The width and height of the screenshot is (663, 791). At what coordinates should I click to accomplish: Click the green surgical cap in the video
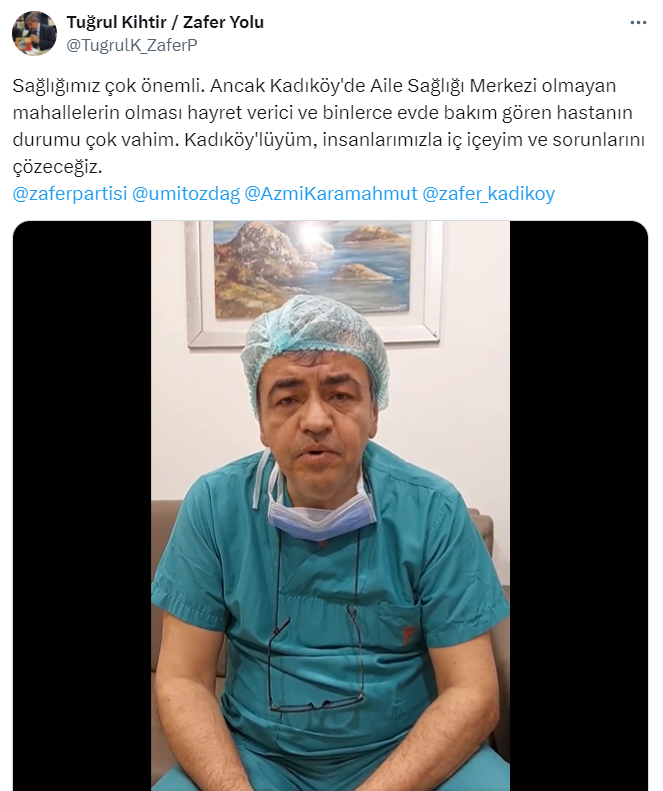click(x=315, y=343)
